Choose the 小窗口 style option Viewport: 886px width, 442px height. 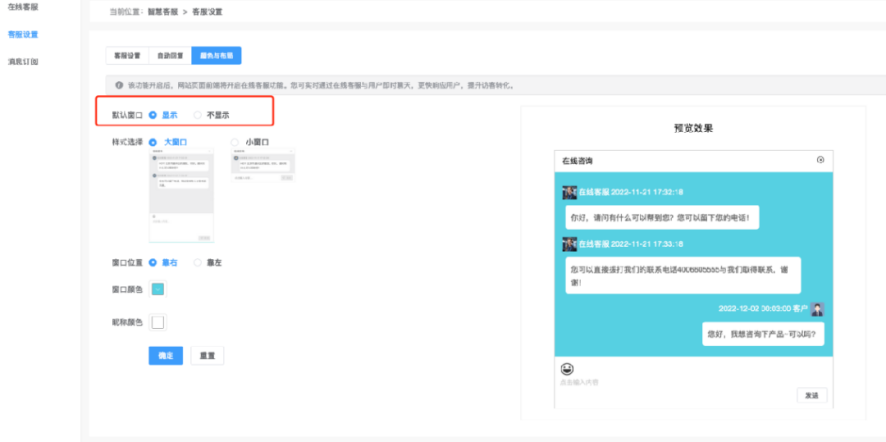pos(250,142)
